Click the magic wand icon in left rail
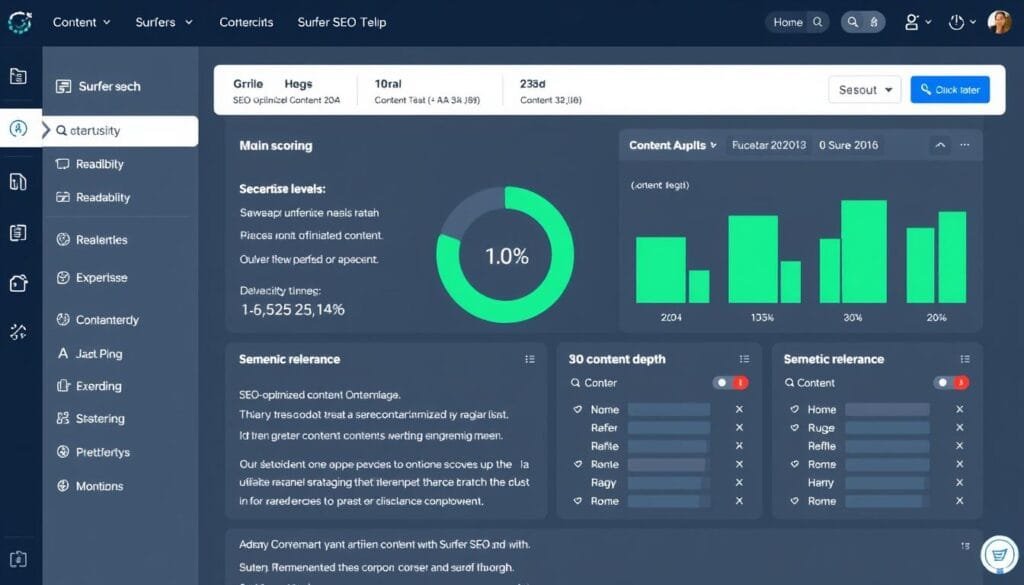The width and height of the screenshot is (1024, 585). (18, 331)
